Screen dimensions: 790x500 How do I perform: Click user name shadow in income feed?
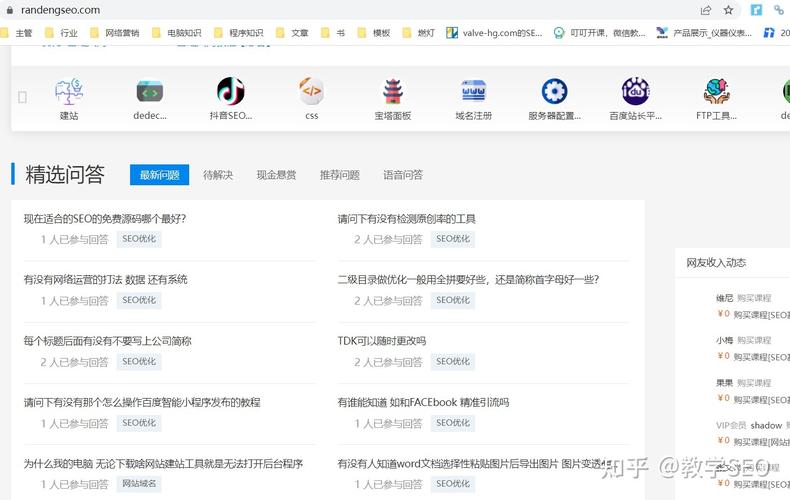(766, 425)
